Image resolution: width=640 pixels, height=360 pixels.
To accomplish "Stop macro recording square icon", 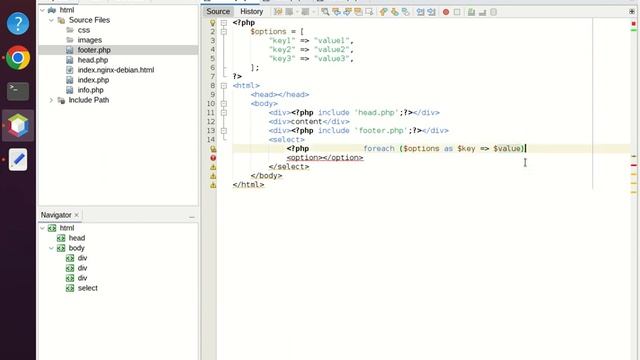I will pyautogui.click(x=457, y=12).
